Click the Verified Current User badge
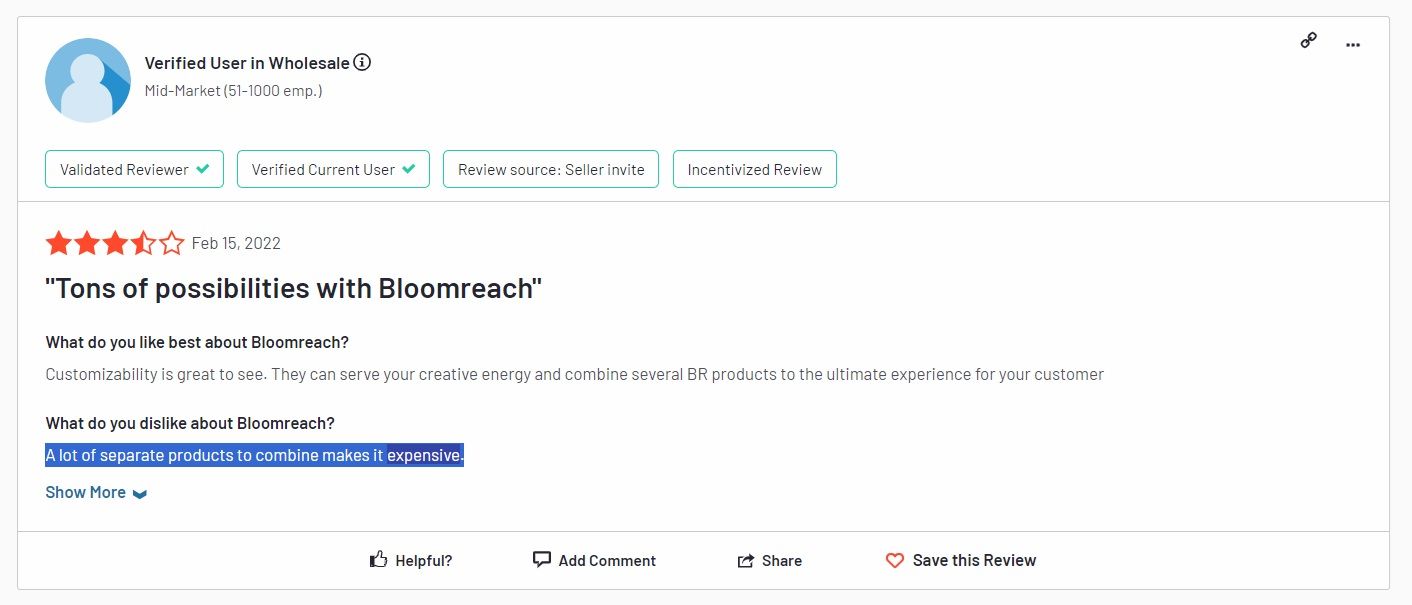The image size is (1412, 605). click(x=333, y=169)
